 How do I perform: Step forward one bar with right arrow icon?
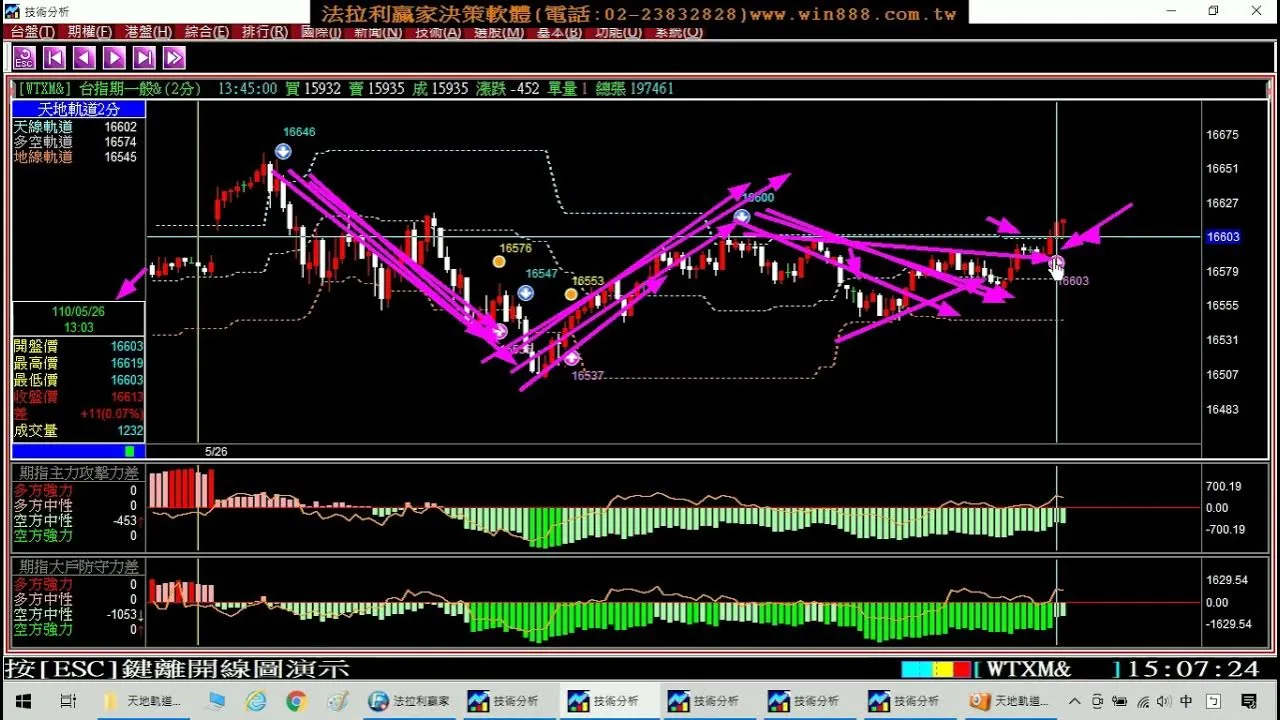click(x=114, y=58)
